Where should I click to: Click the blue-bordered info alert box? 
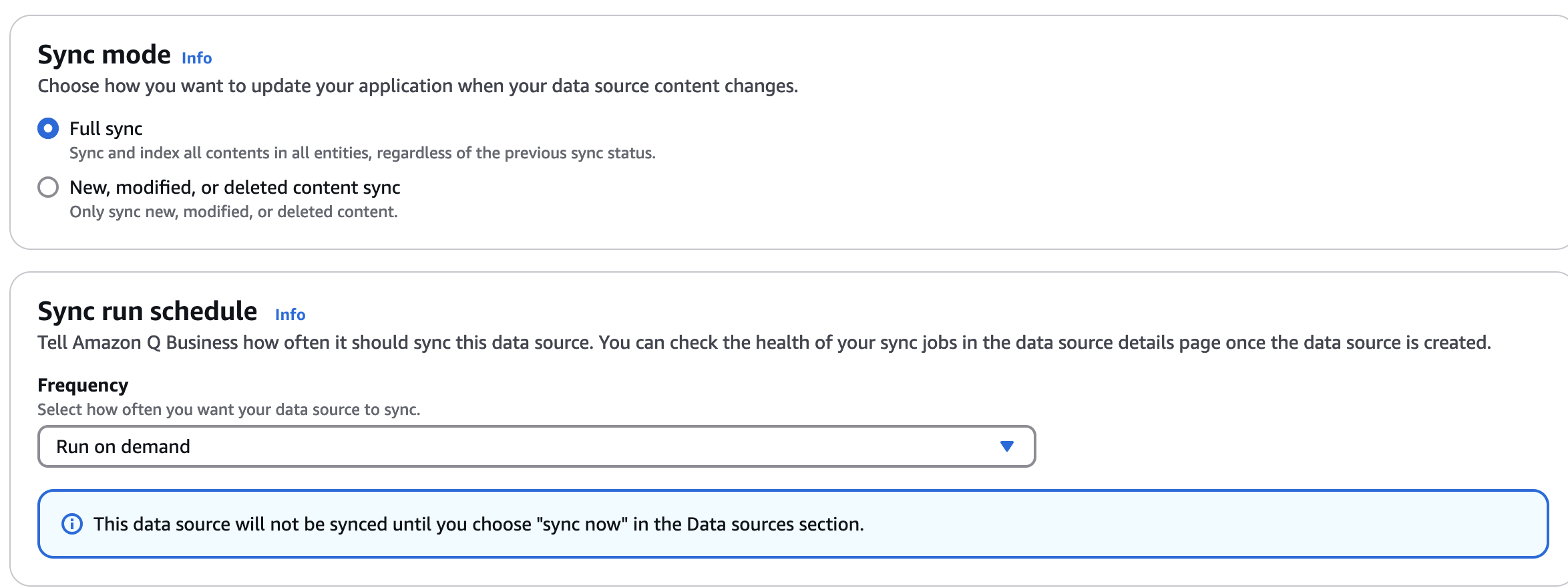click(1202, 525)
